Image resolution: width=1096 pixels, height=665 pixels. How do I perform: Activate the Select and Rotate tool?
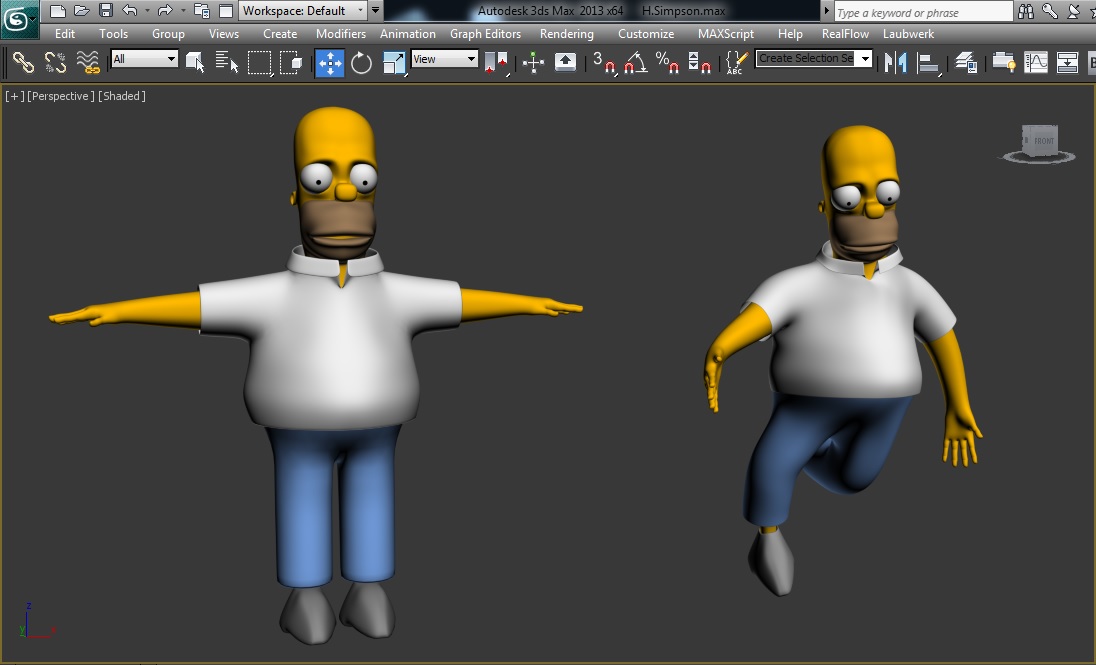tap(361, 63)
